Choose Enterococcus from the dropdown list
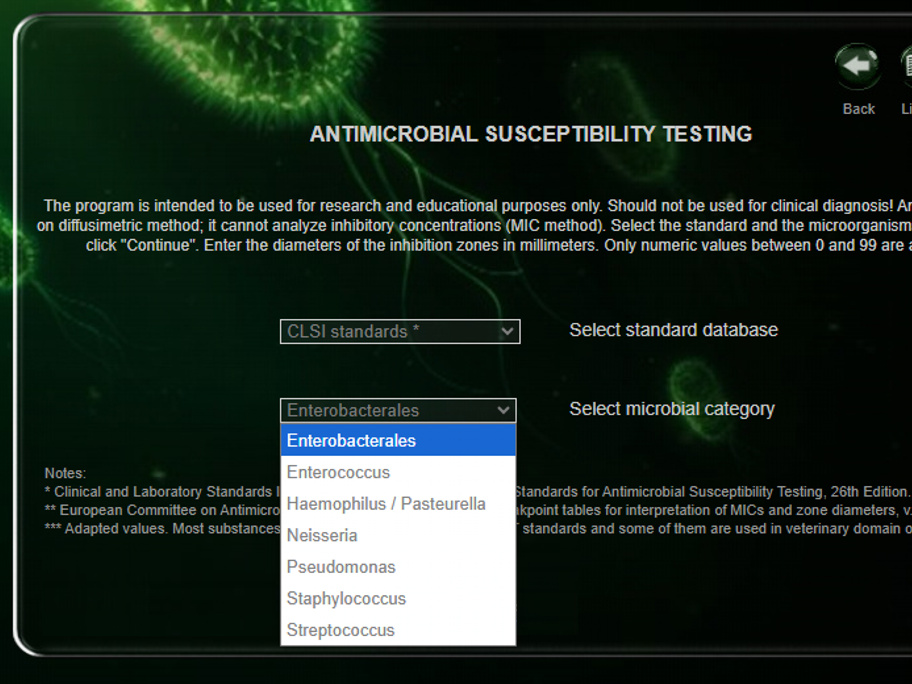Image resolution: width=912 pixels, height=684 pixels. [398, 472]
